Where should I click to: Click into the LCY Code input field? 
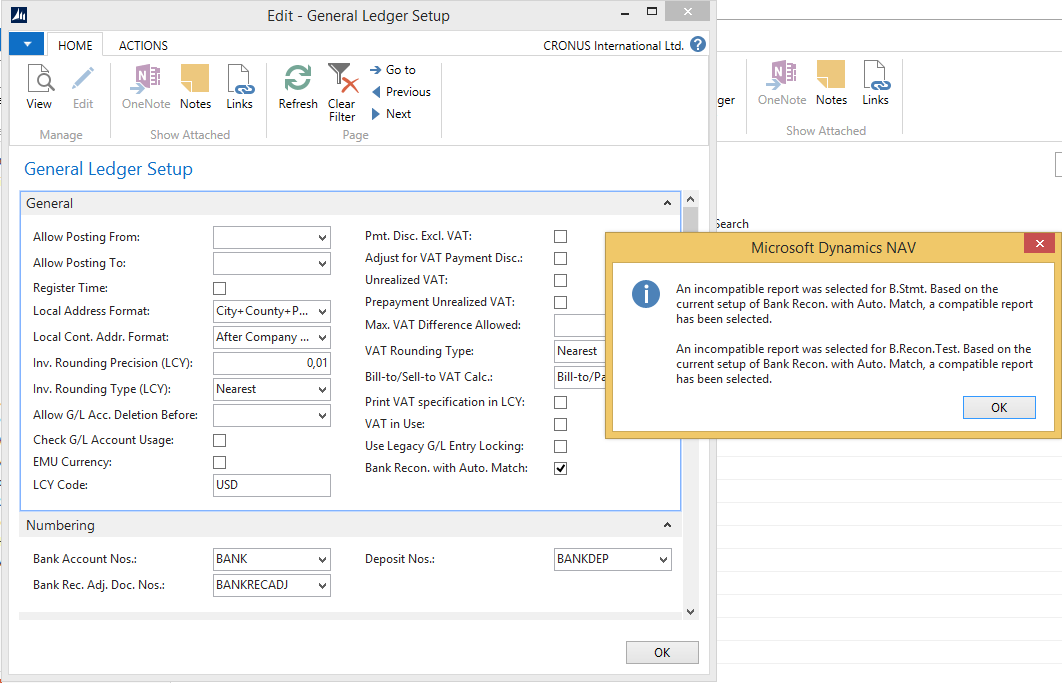(271, 485)
